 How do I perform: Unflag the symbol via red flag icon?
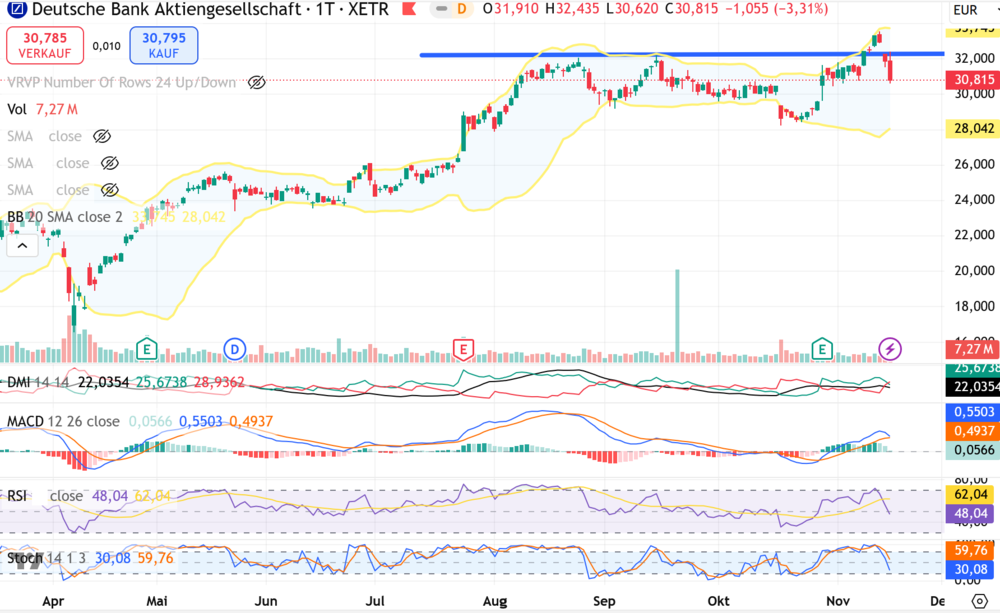(x=409, y=9)
